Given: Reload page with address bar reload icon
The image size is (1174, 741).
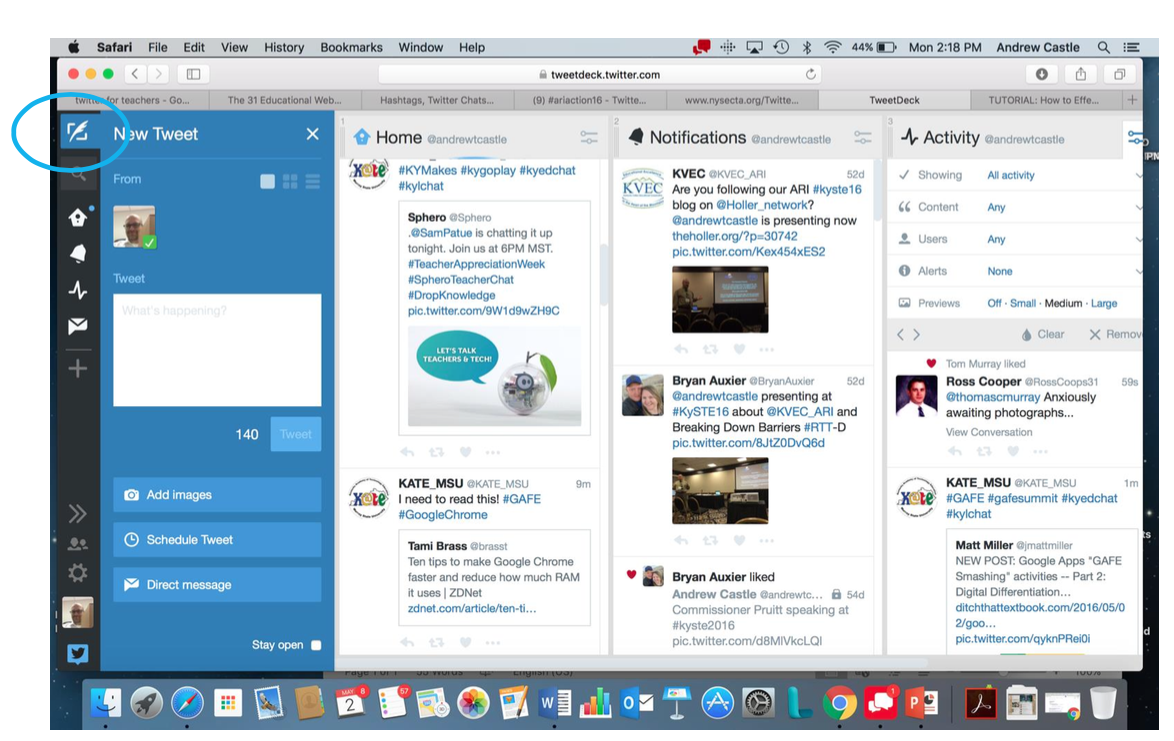Looking at the screenshot, I should click(x=810, y=74).
